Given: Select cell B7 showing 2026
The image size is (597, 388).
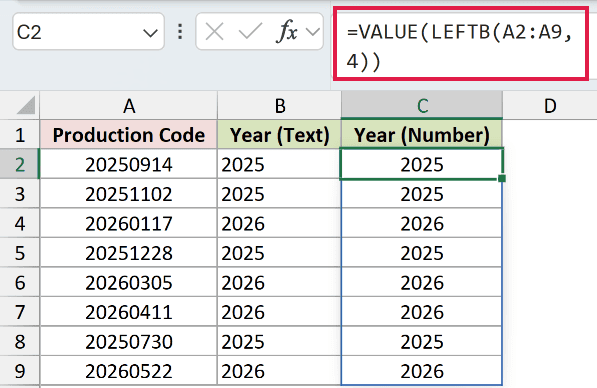Looking at the screenshot, I should (279, 312).
